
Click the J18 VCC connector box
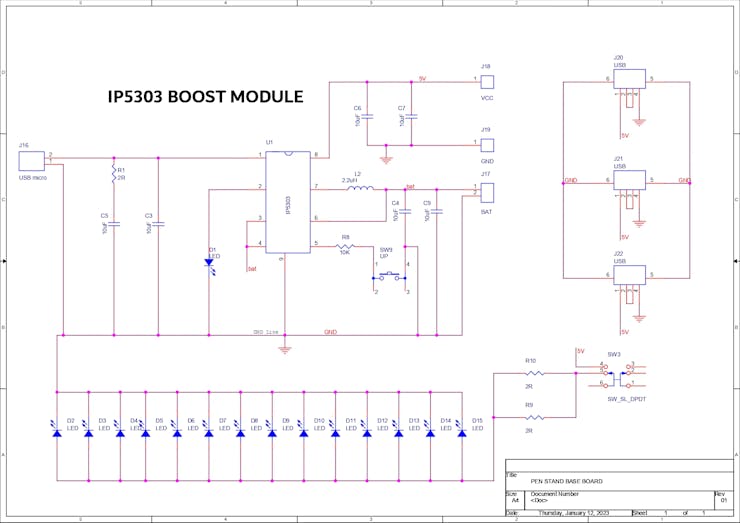487,82
